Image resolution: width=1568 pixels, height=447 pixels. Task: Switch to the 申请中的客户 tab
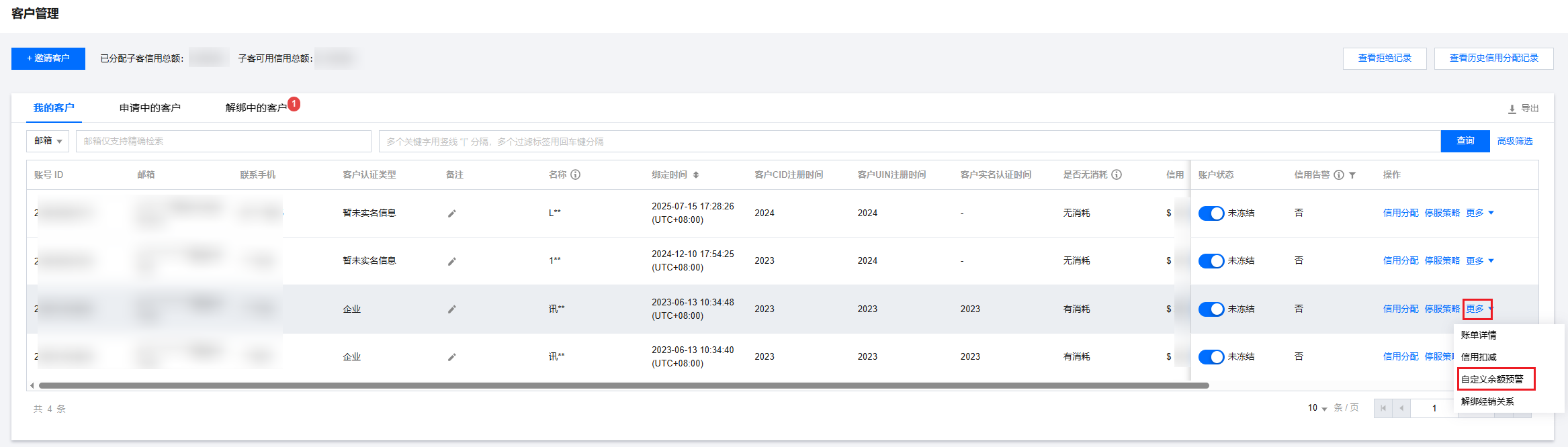point(150,108)
